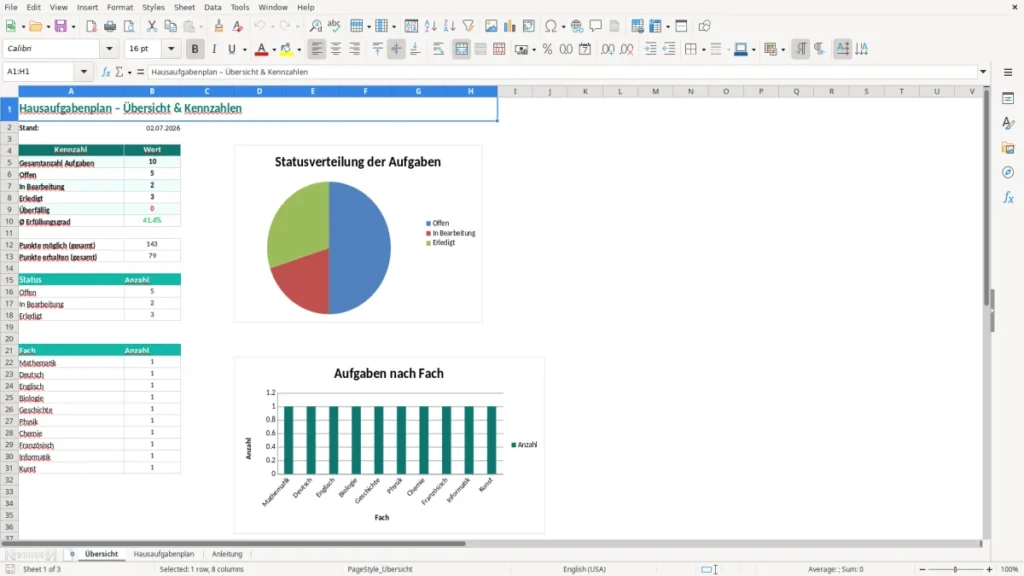The height and width of the screenshot is (576, 1024).
Task: Open font color dropdown arrow
Action: [x=274, y=50]
